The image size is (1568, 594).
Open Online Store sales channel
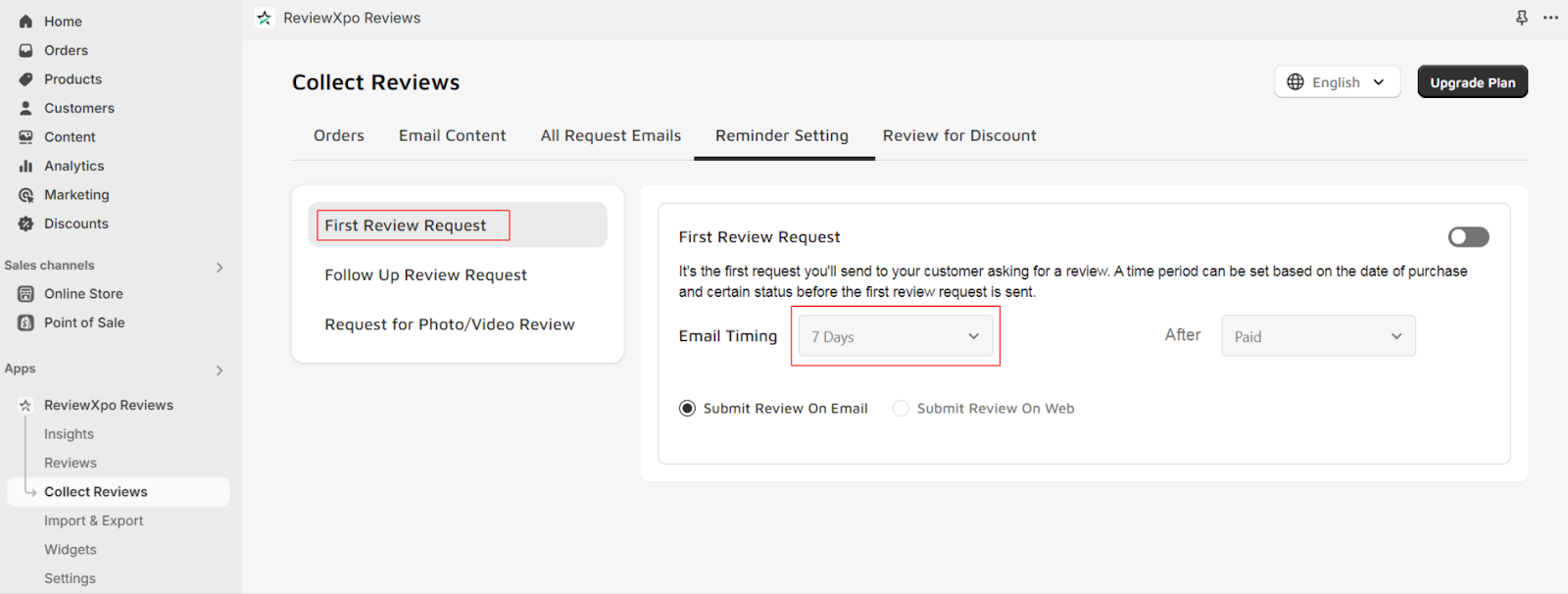coord(83,294)
